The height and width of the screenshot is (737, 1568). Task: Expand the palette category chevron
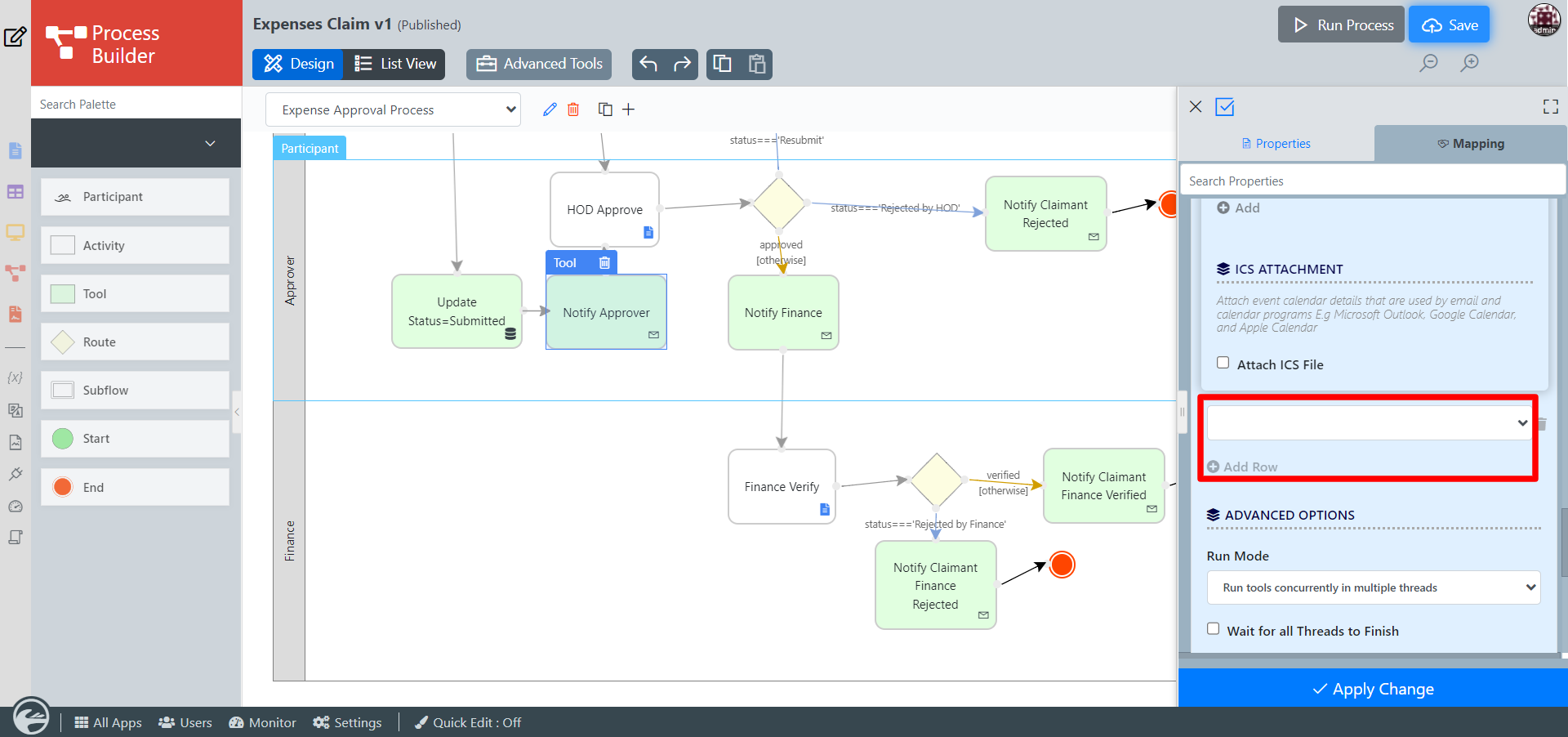tap(210, 143)
